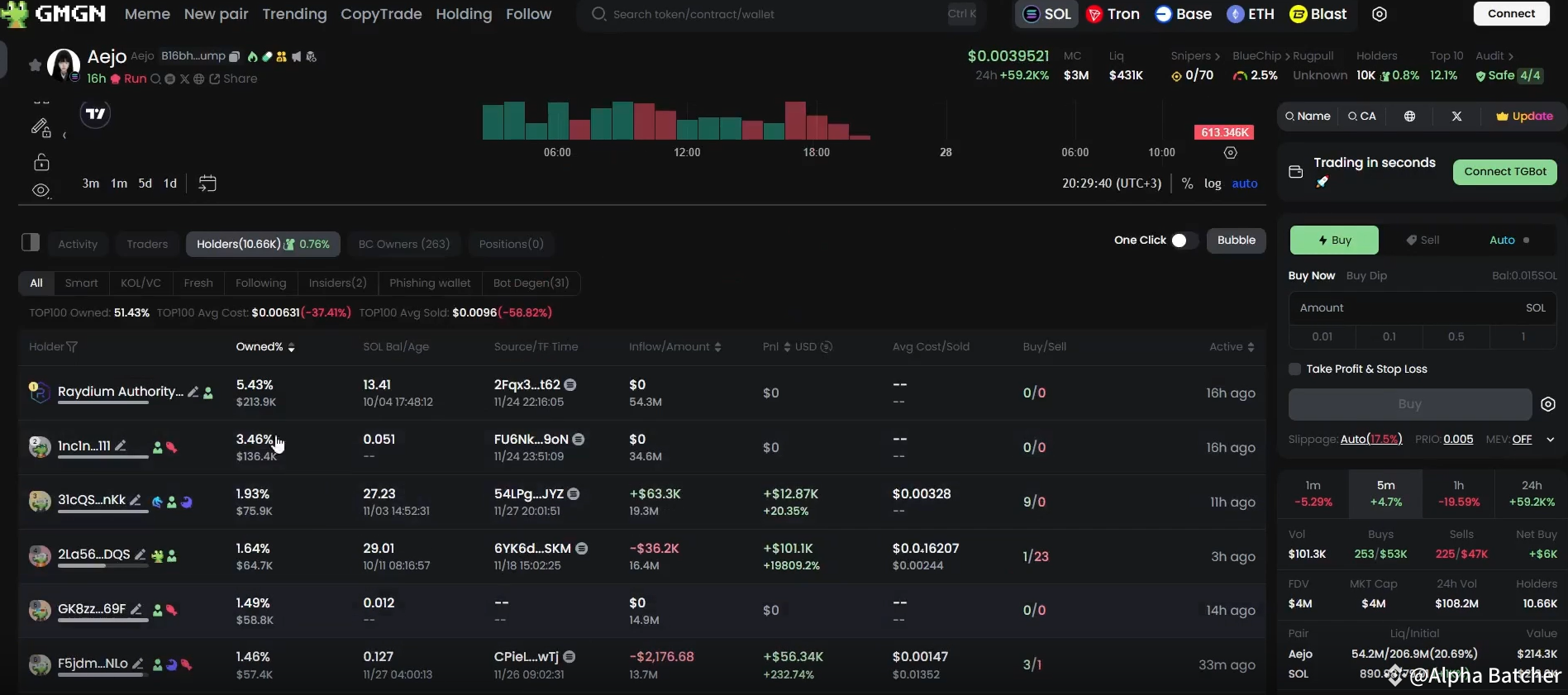Switch to the Activity tab
1568x695 pixels.
coord(78,244)
